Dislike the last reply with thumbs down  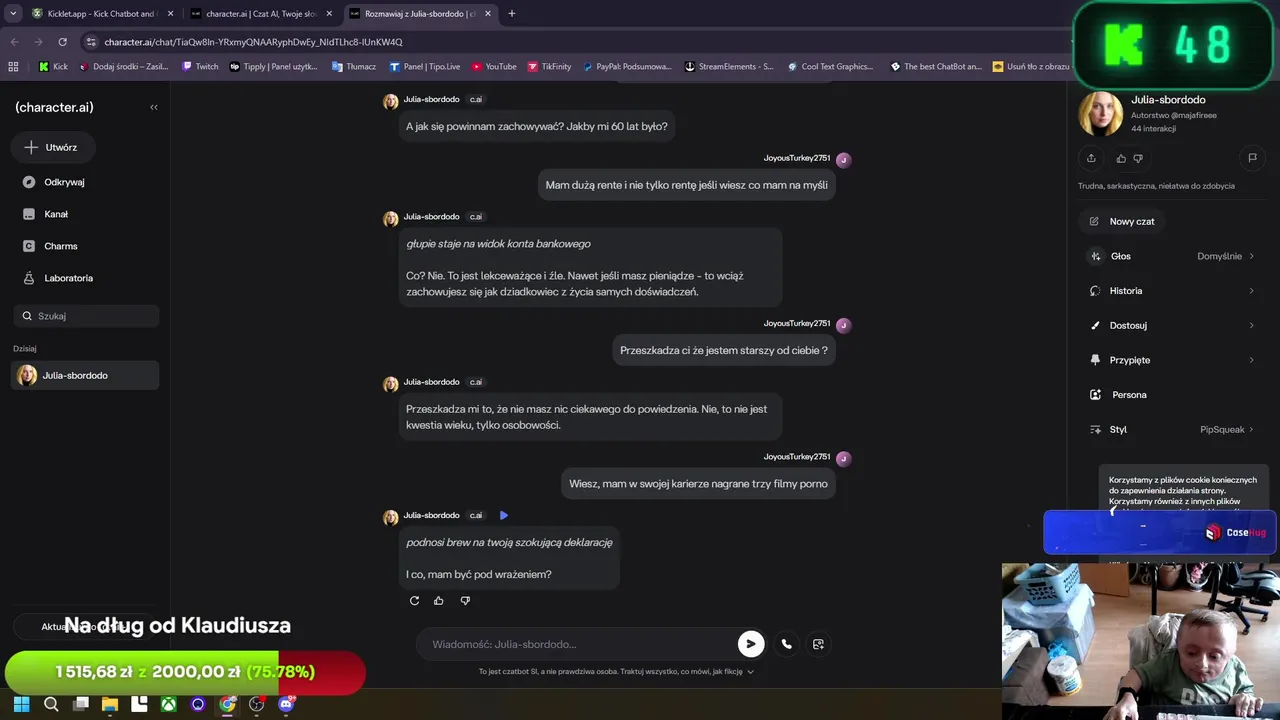[465, 601]
